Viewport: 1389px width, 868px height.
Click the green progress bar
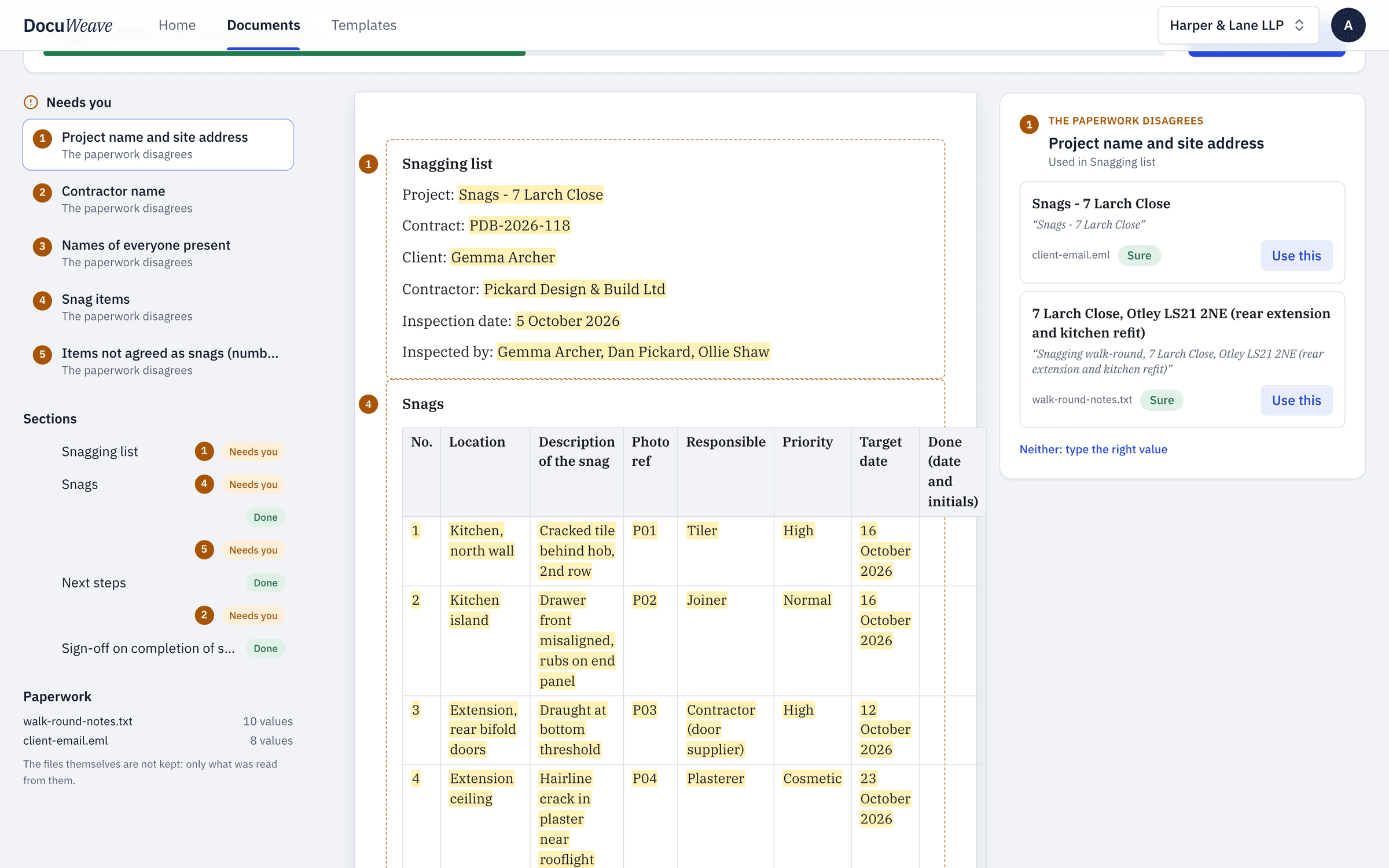(284, 53)
